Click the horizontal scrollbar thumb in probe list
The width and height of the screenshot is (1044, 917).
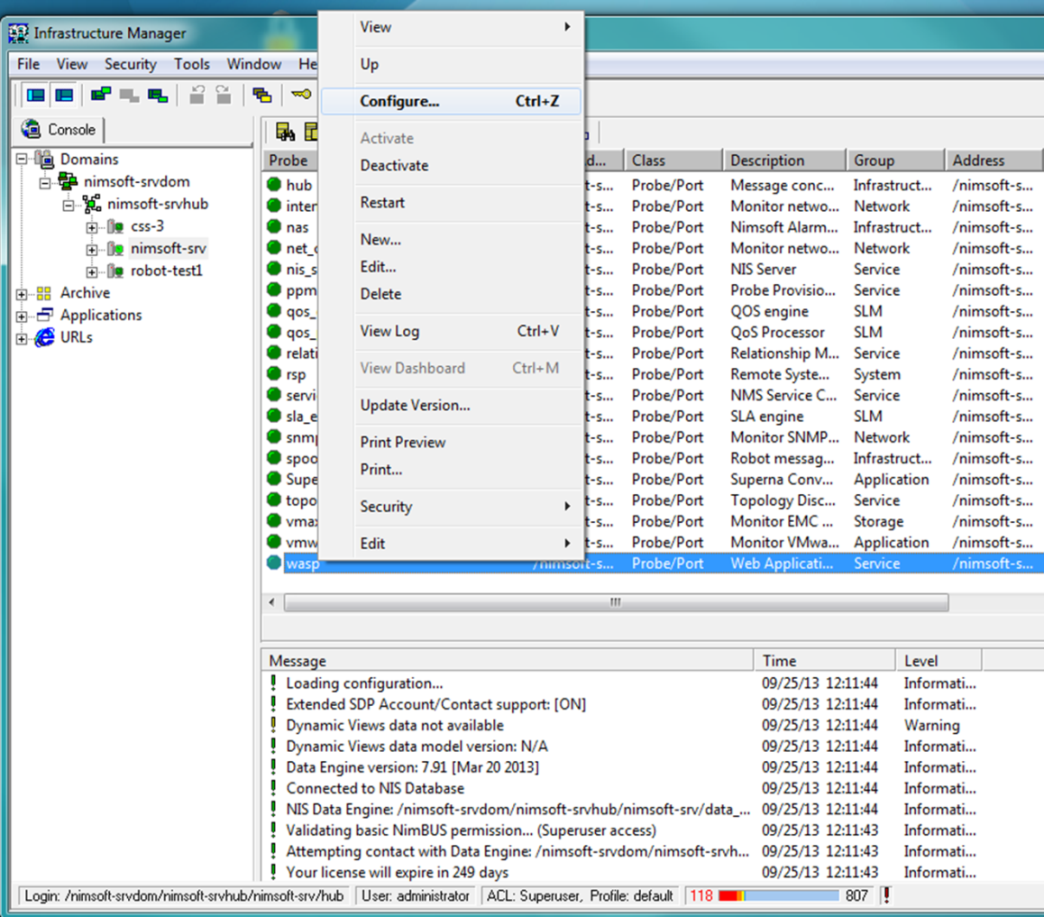point(616,602)
